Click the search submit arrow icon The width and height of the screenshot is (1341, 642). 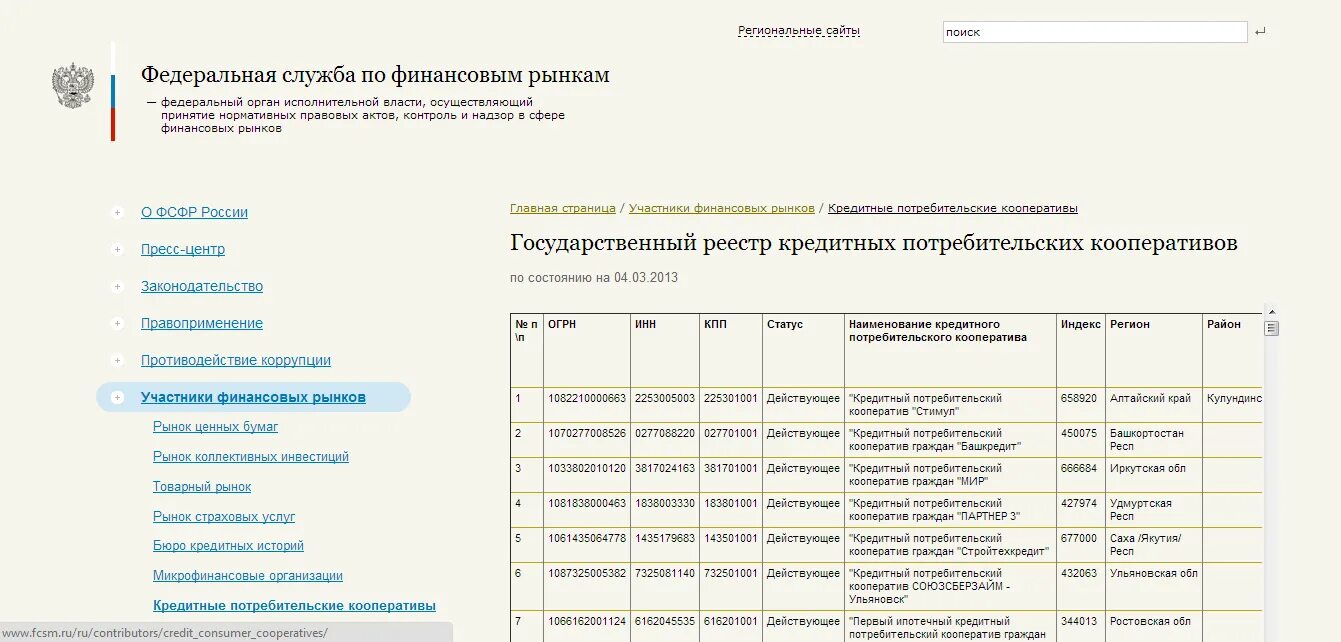[x=1258, y=31]
